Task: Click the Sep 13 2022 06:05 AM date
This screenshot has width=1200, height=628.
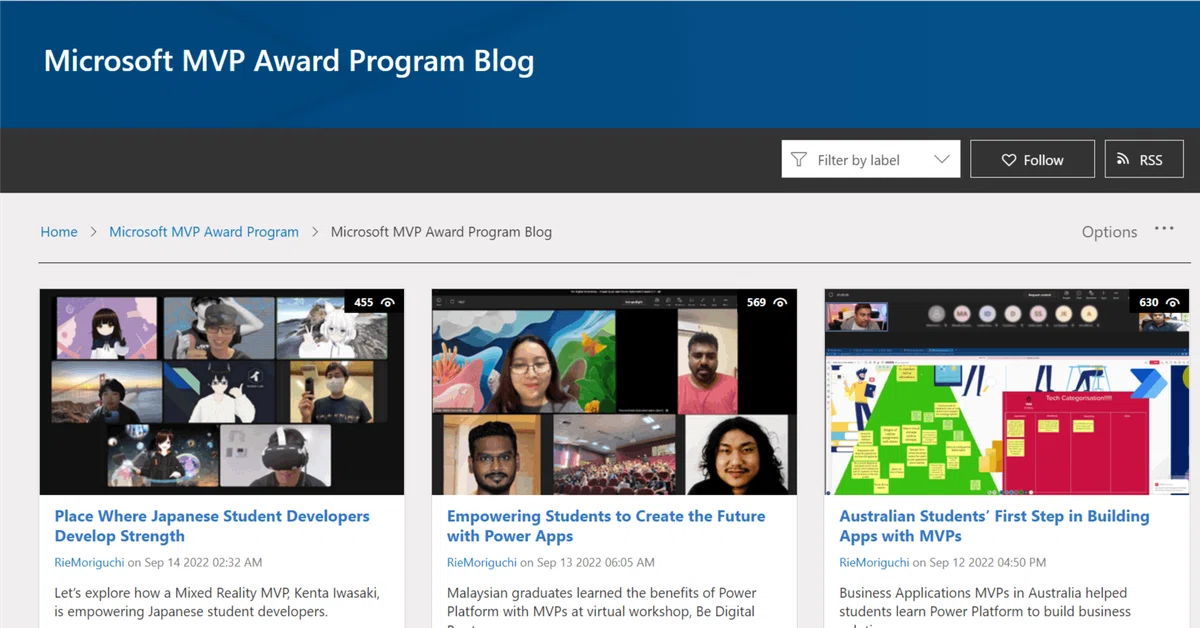Action: (596, 562)
